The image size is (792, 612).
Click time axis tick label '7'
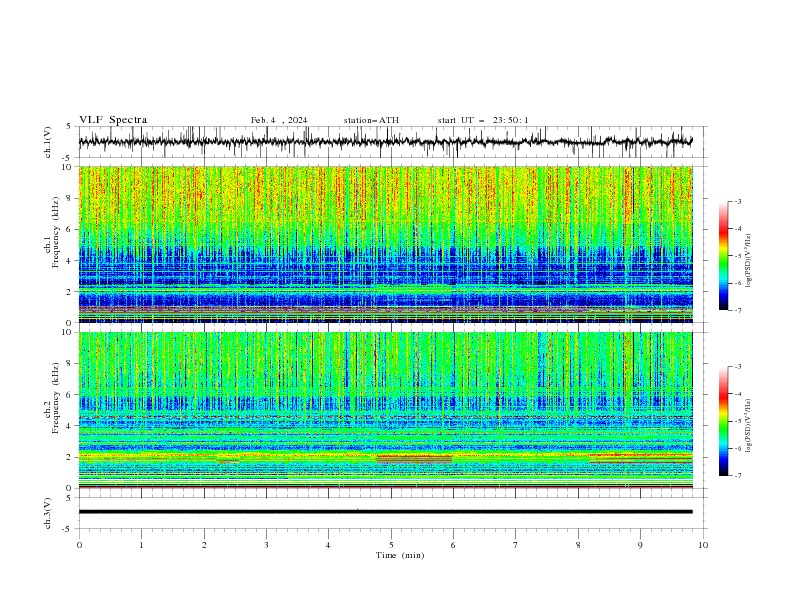[x=516, y=545]
